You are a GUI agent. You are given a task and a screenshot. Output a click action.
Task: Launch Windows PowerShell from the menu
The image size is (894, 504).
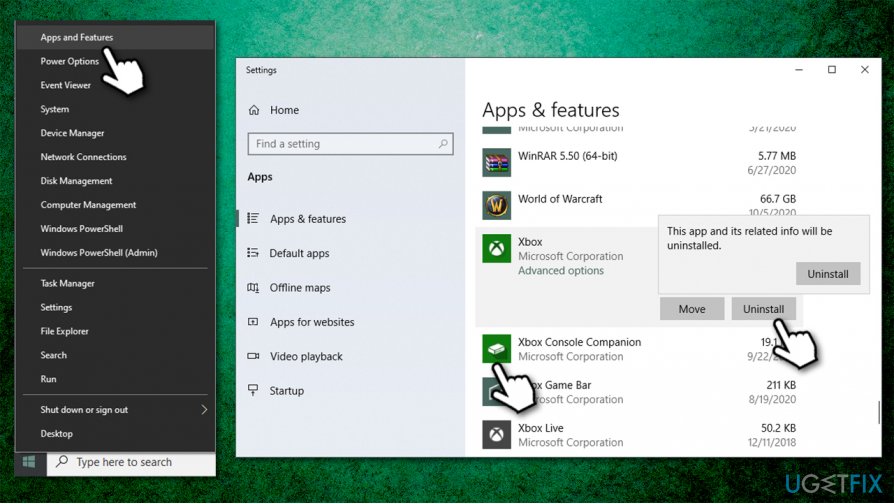[82, 229]
